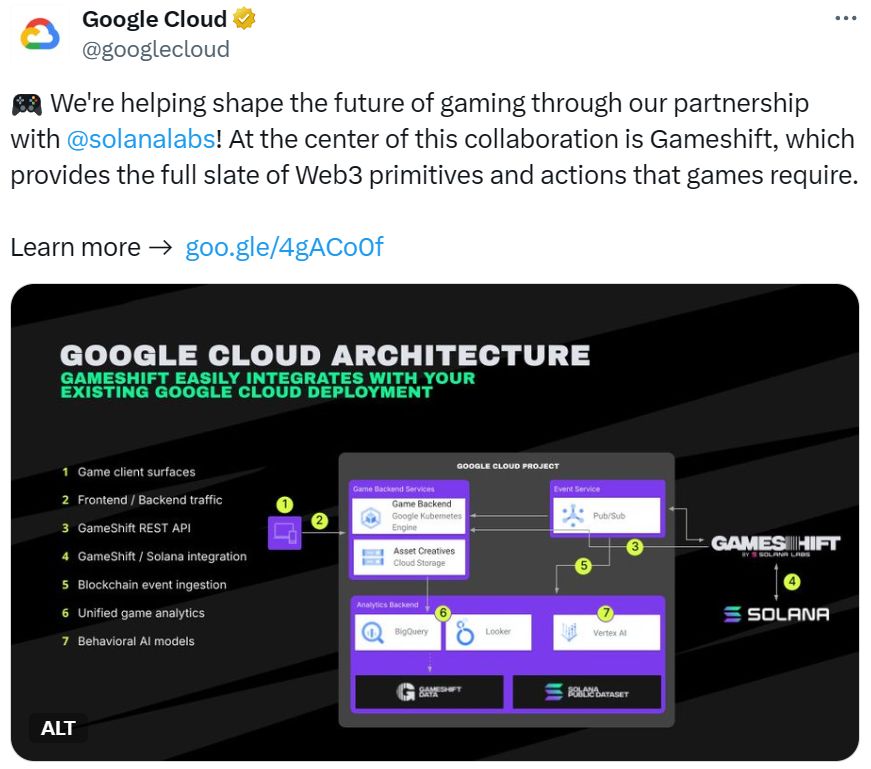
Task: Click the Google Cloud account name
Action: 154,19
